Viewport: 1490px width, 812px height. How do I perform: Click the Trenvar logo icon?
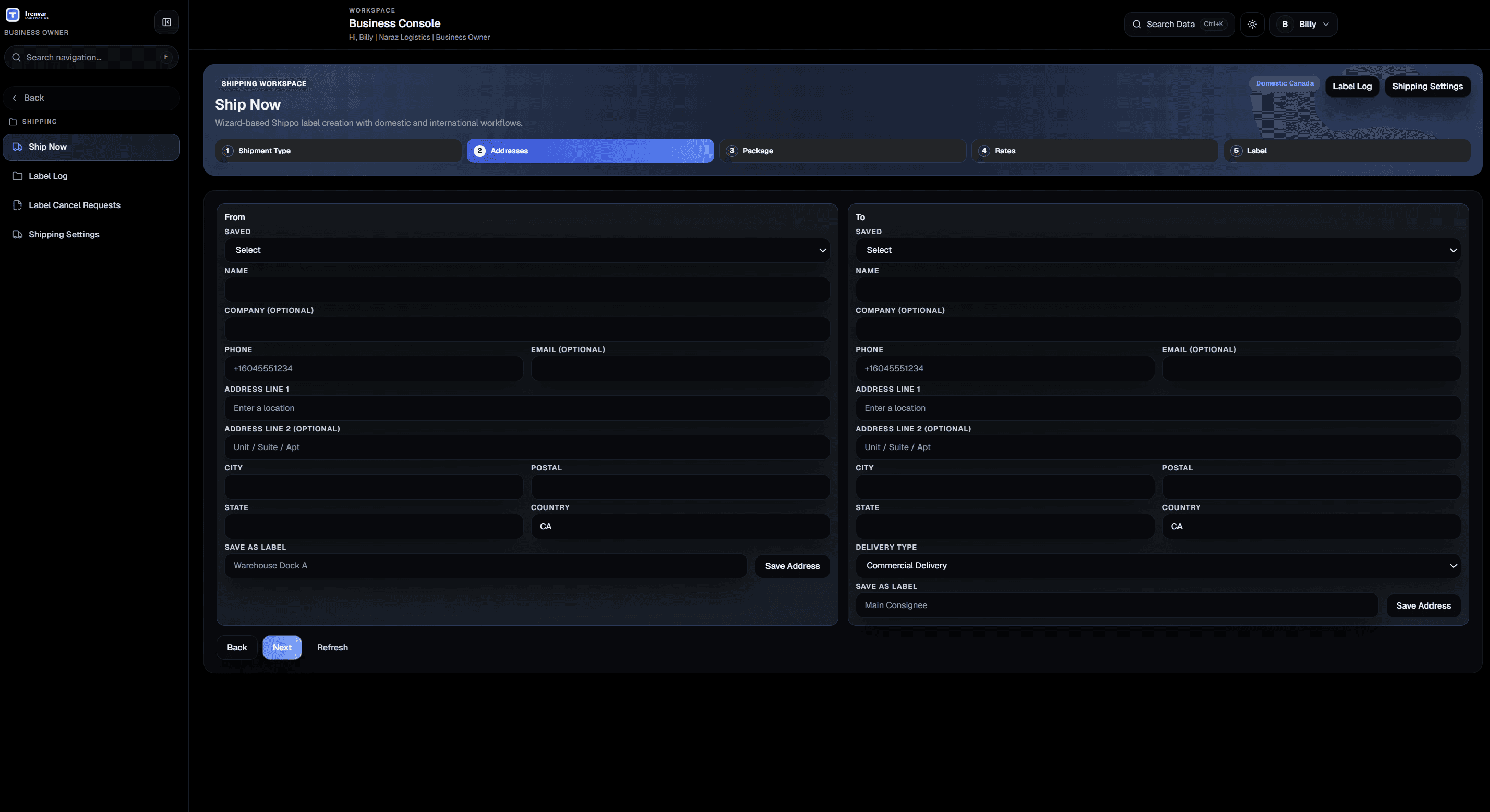click(x=12, y=15)
